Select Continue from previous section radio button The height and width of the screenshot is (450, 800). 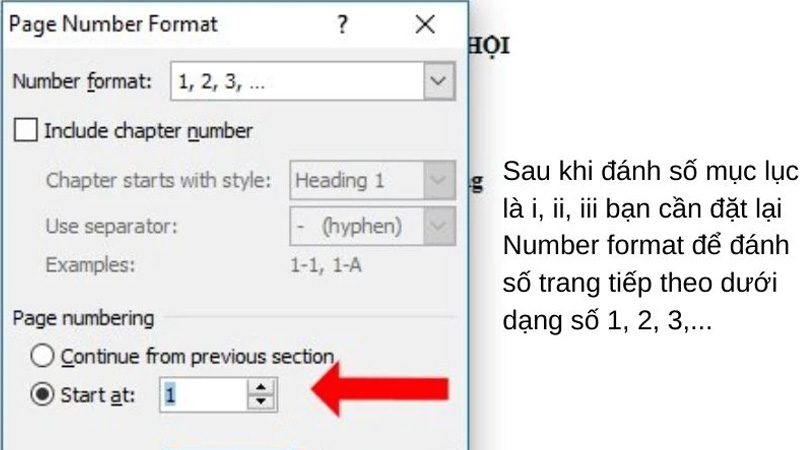pos(42,356)
